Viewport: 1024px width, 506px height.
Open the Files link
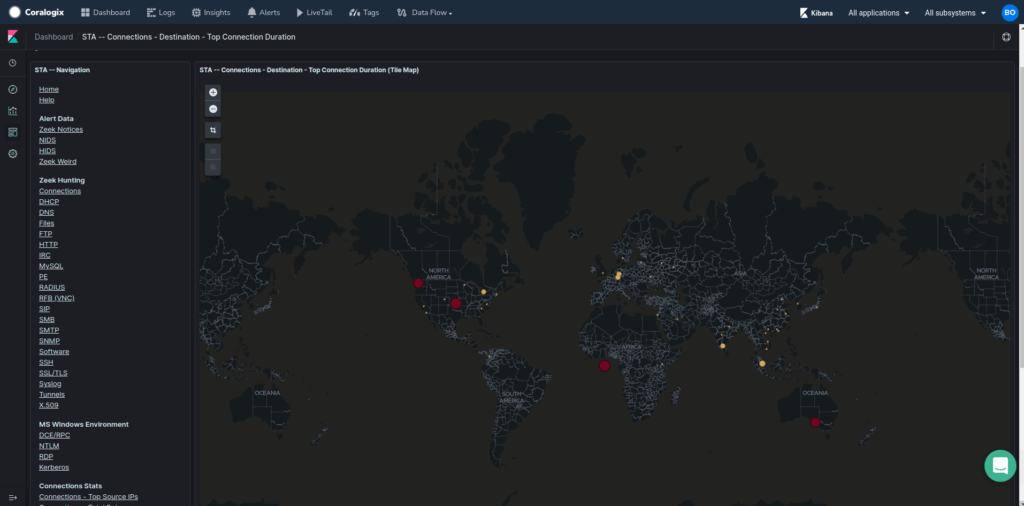coord(46,223)
